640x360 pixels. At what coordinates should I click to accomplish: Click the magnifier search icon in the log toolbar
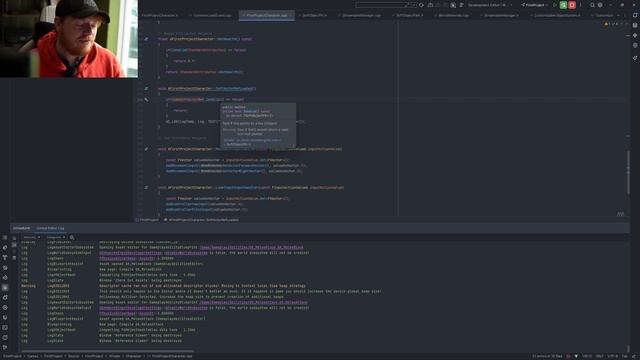point(72,237)
